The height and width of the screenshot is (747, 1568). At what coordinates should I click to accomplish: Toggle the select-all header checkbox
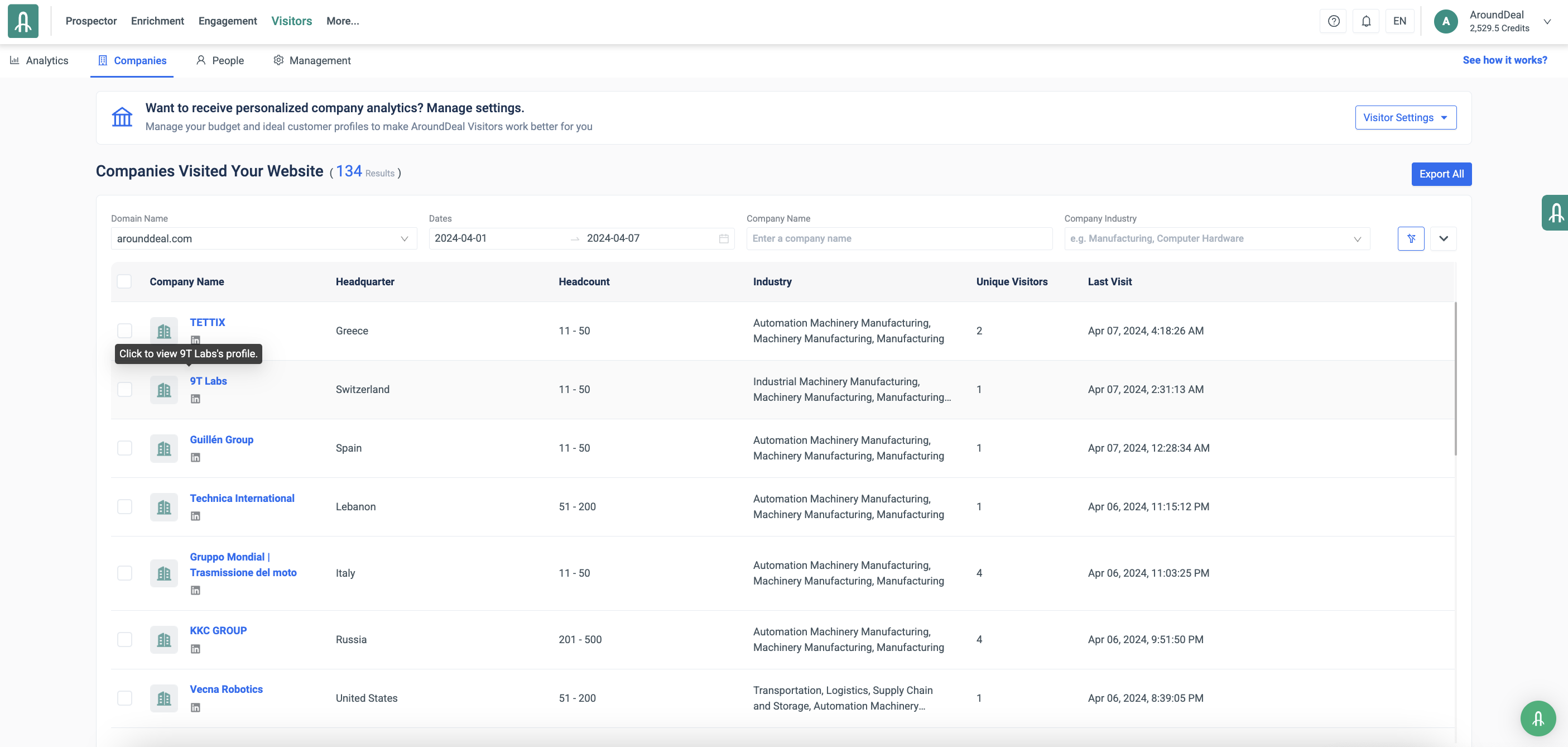[124, 281]
